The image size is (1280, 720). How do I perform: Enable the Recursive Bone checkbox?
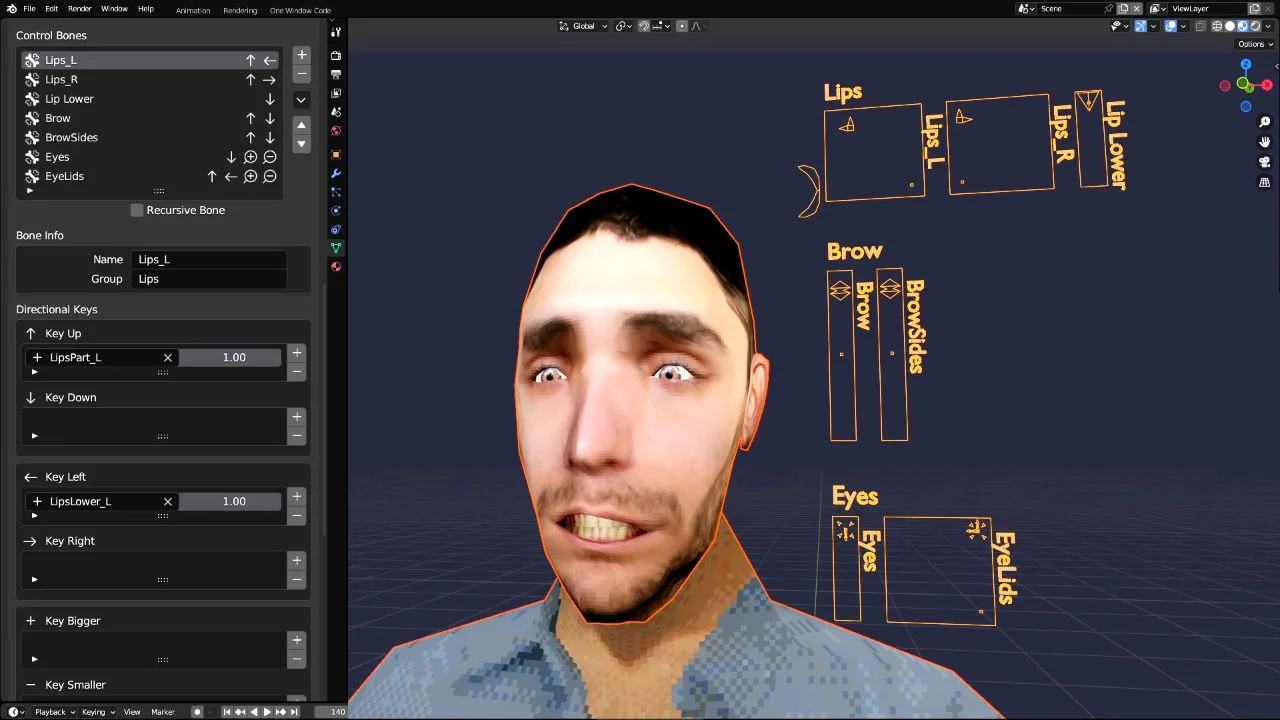click(137, 210)
